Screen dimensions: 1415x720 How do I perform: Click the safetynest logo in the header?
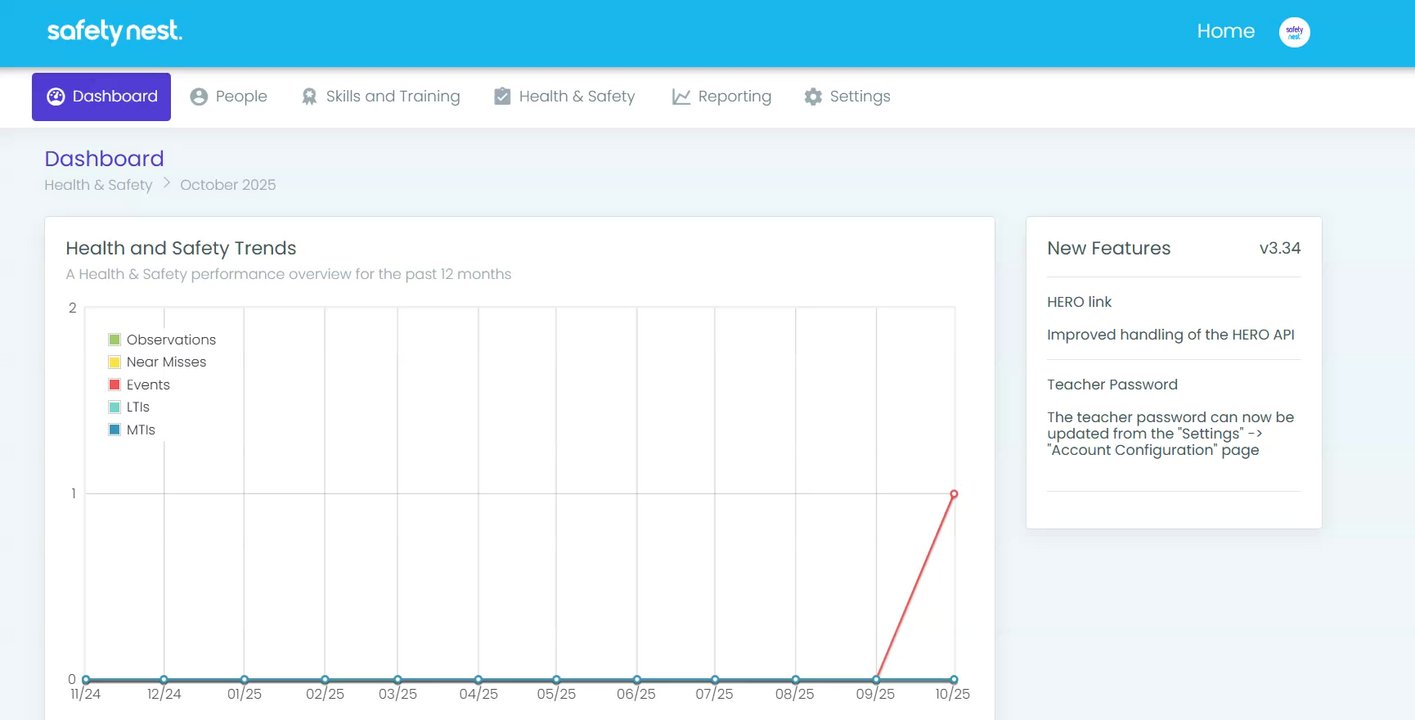tap(114, 32)
